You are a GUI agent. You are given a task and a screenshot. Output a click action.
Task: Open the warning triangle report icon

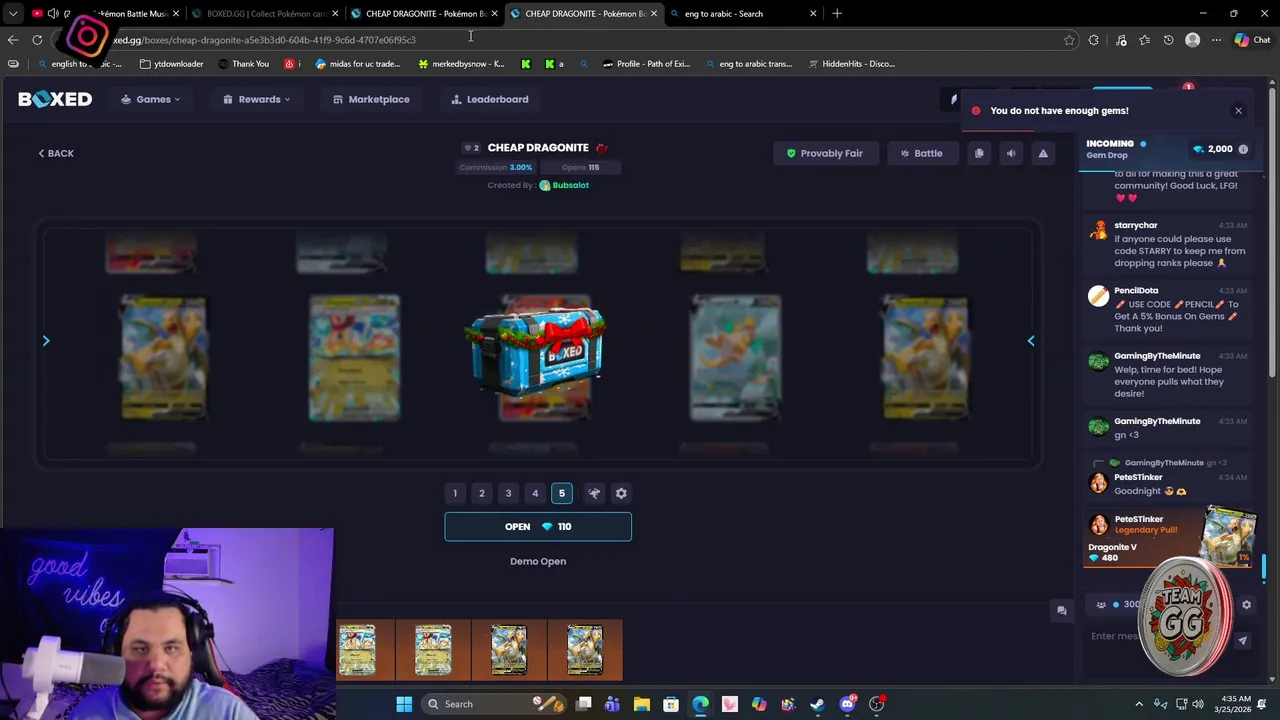pyautogui.click(x=1043, y=153)
